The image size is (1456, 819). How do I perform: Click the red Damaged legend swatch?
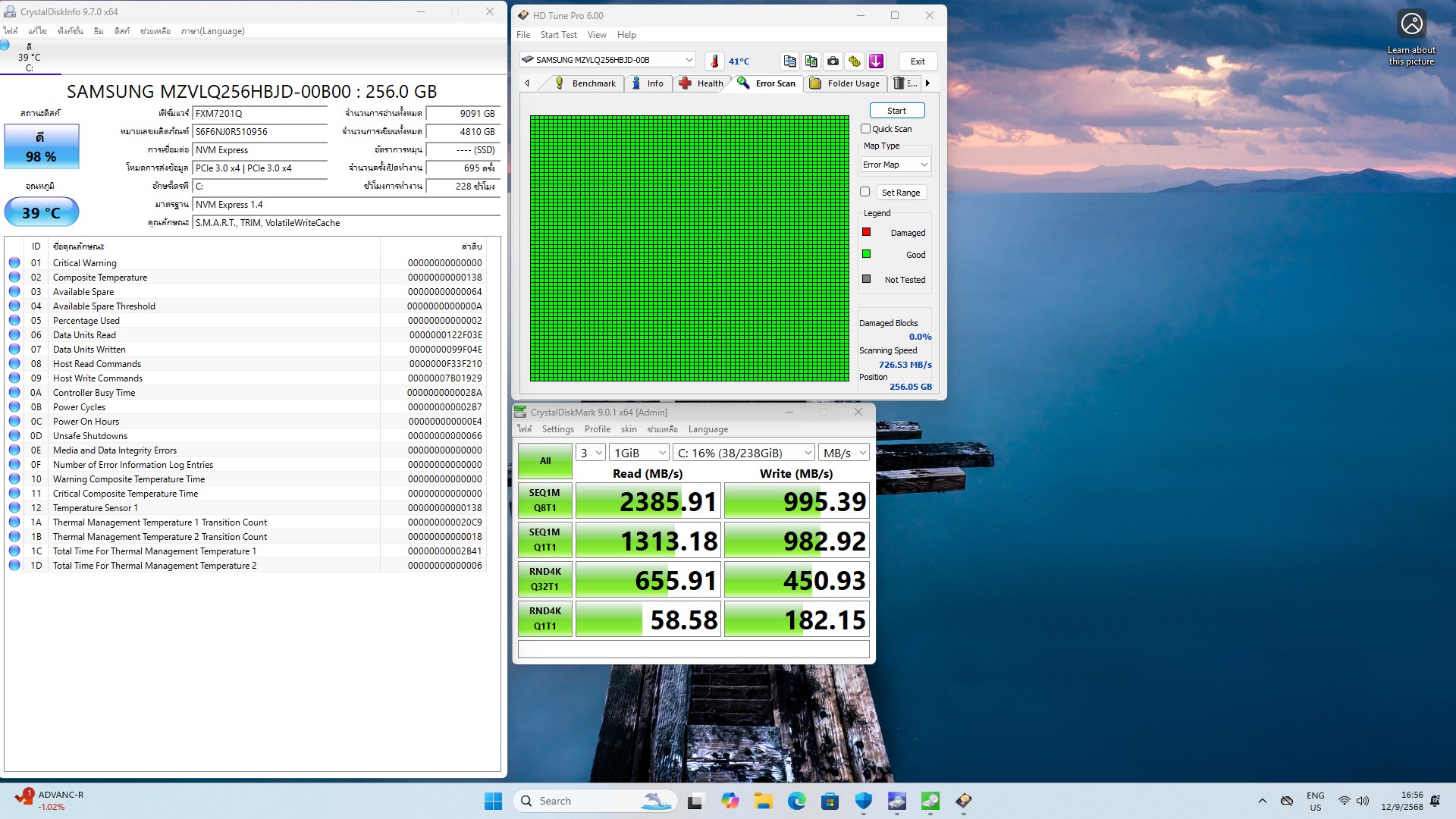tap(866, 232)
